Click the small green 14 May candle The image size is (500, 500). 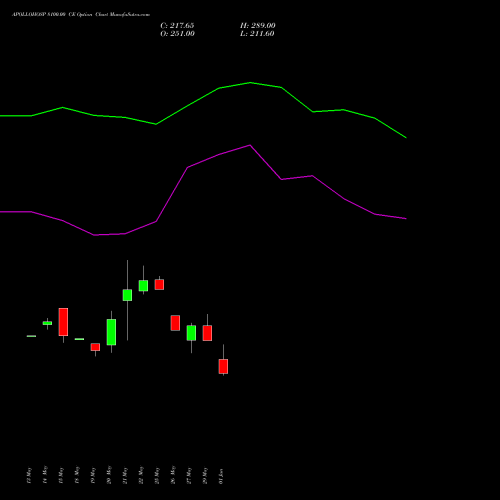click(47, 323)
